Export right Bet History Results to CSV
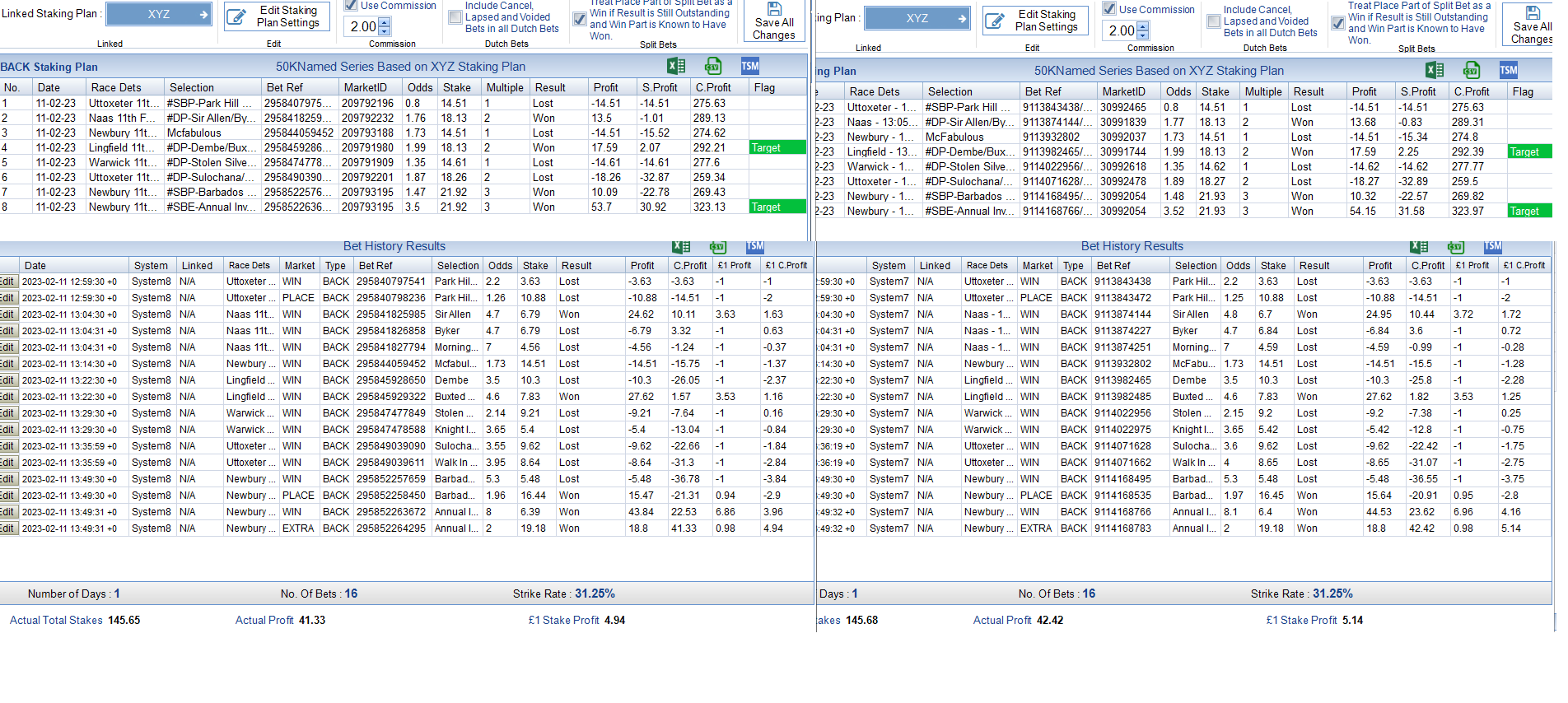This screenshot has width=1568, height=703. click(x=1456, y=246)
